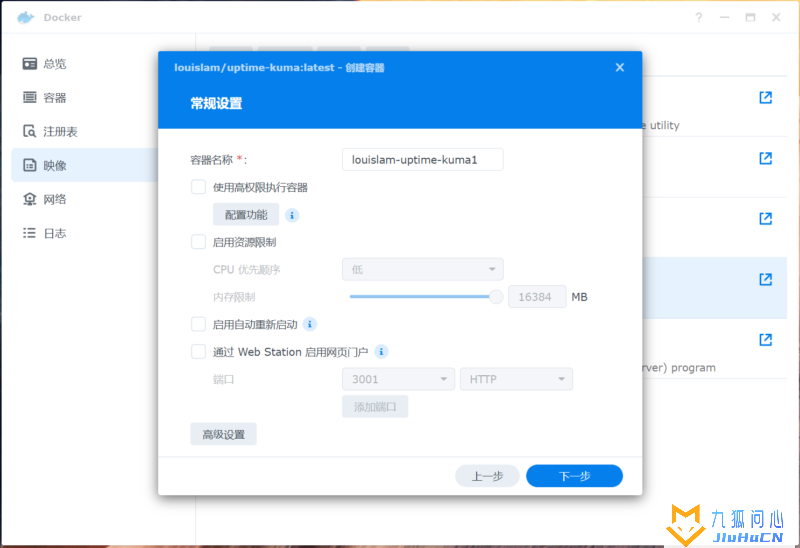Open external link in highlighted image row
The image size is (800, 548).
pyautogui.click(x=765, y=280)
